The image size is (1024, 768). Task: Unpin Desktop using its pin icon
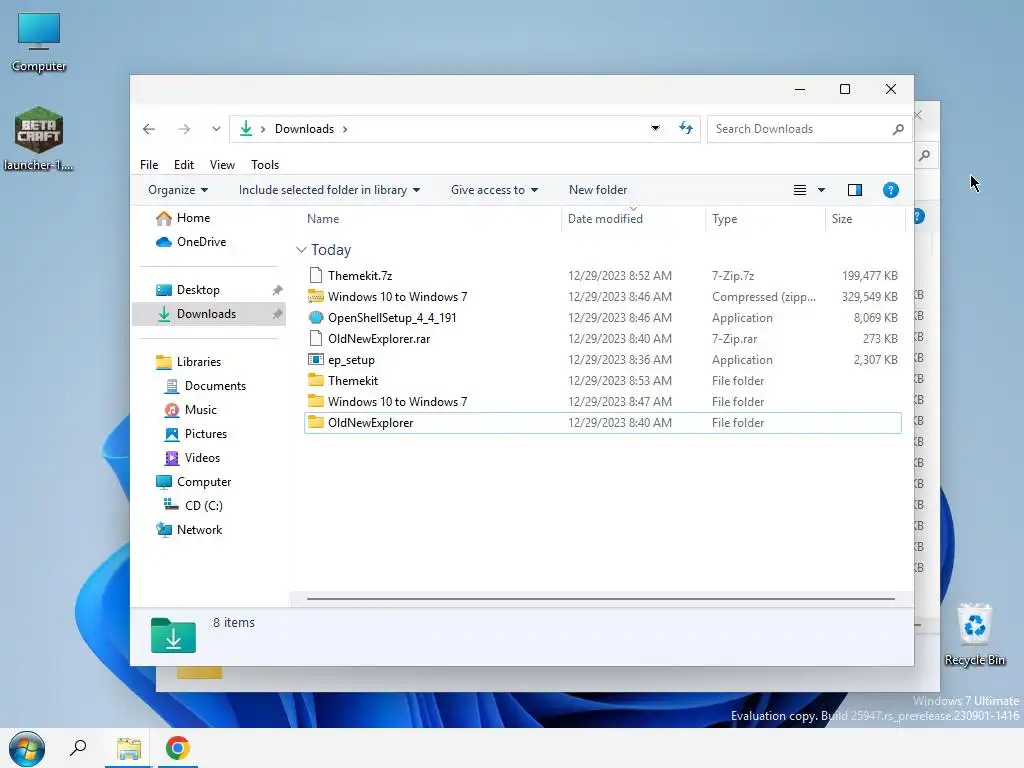tap(278, 290)
